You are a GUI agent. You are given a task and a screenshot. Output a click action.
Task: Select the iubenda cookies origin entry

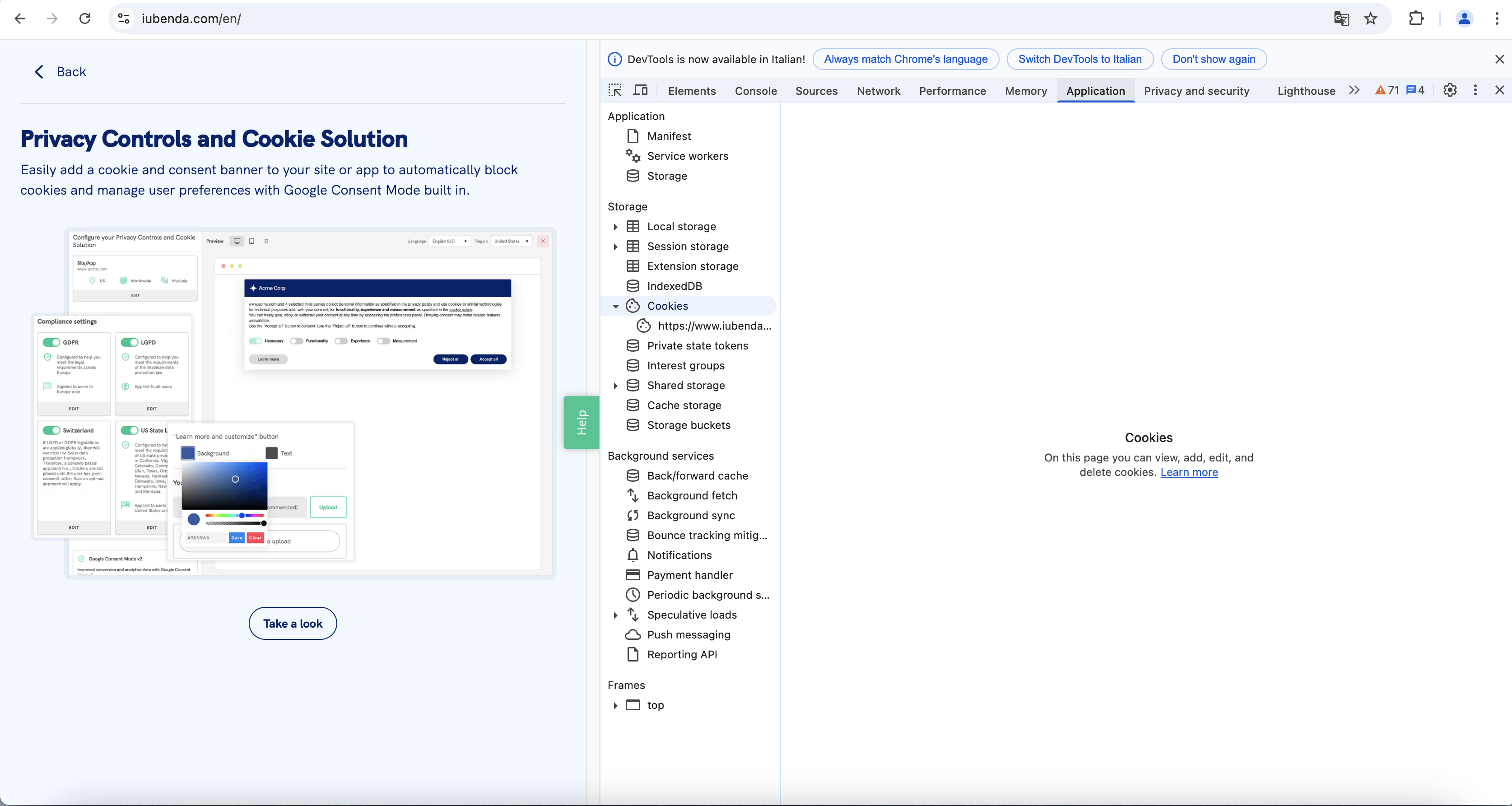714,326
